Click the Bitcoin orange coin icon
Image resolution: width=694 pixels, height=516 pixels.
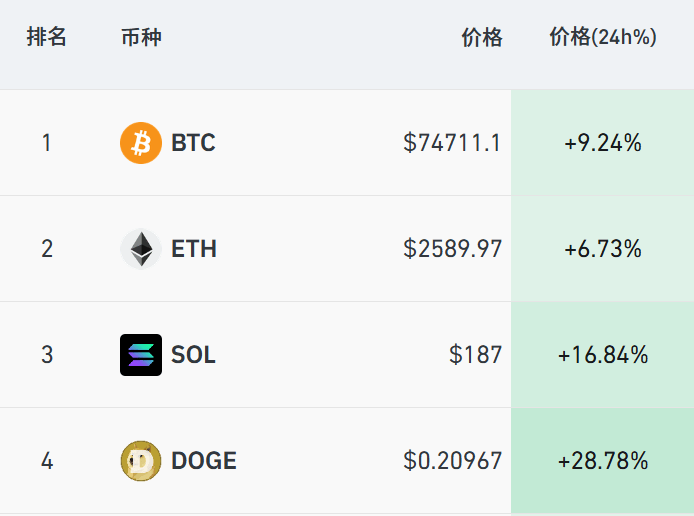[141, 143]
